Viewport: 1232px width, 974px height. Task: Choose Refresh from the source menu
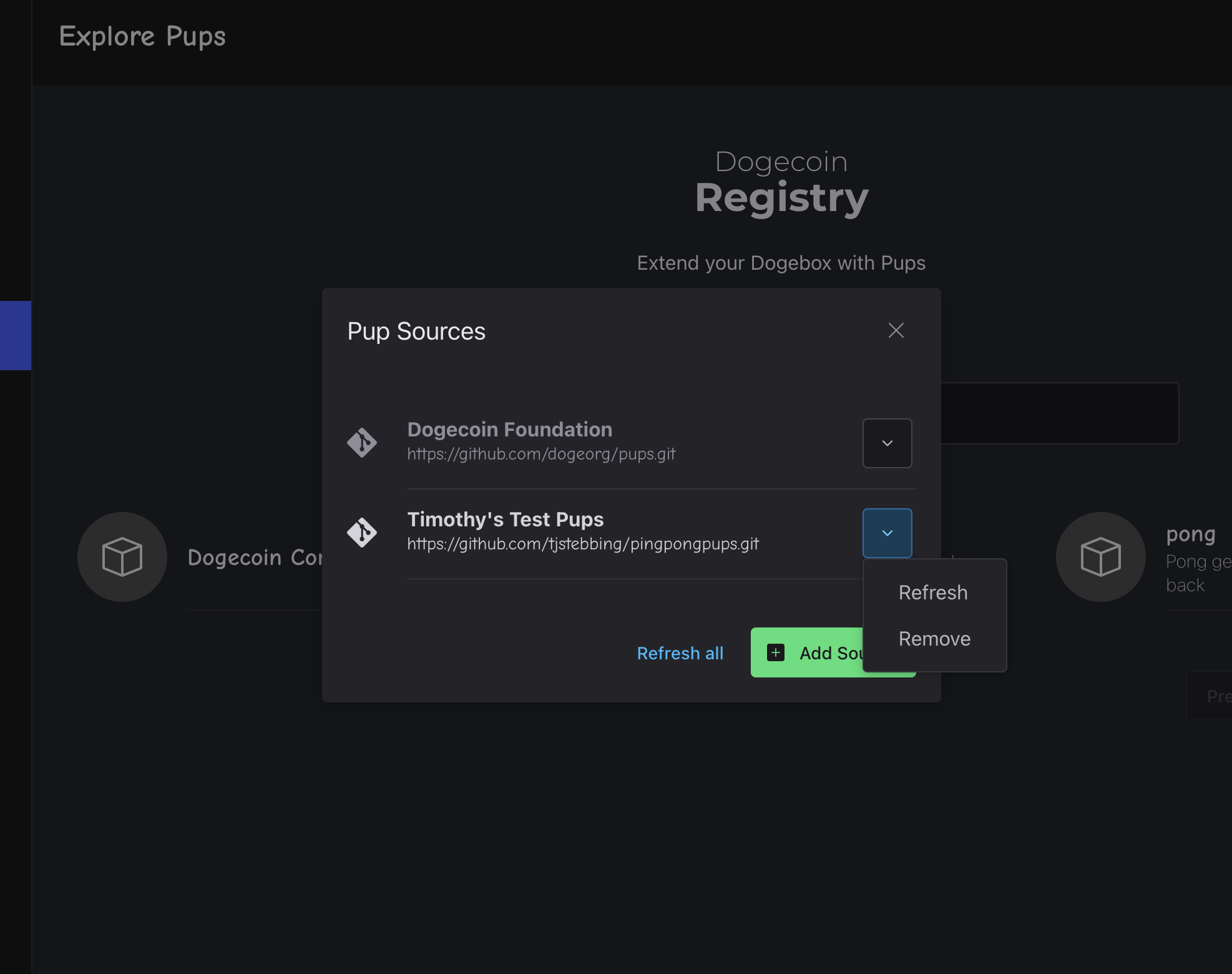(x=934, y=593)
